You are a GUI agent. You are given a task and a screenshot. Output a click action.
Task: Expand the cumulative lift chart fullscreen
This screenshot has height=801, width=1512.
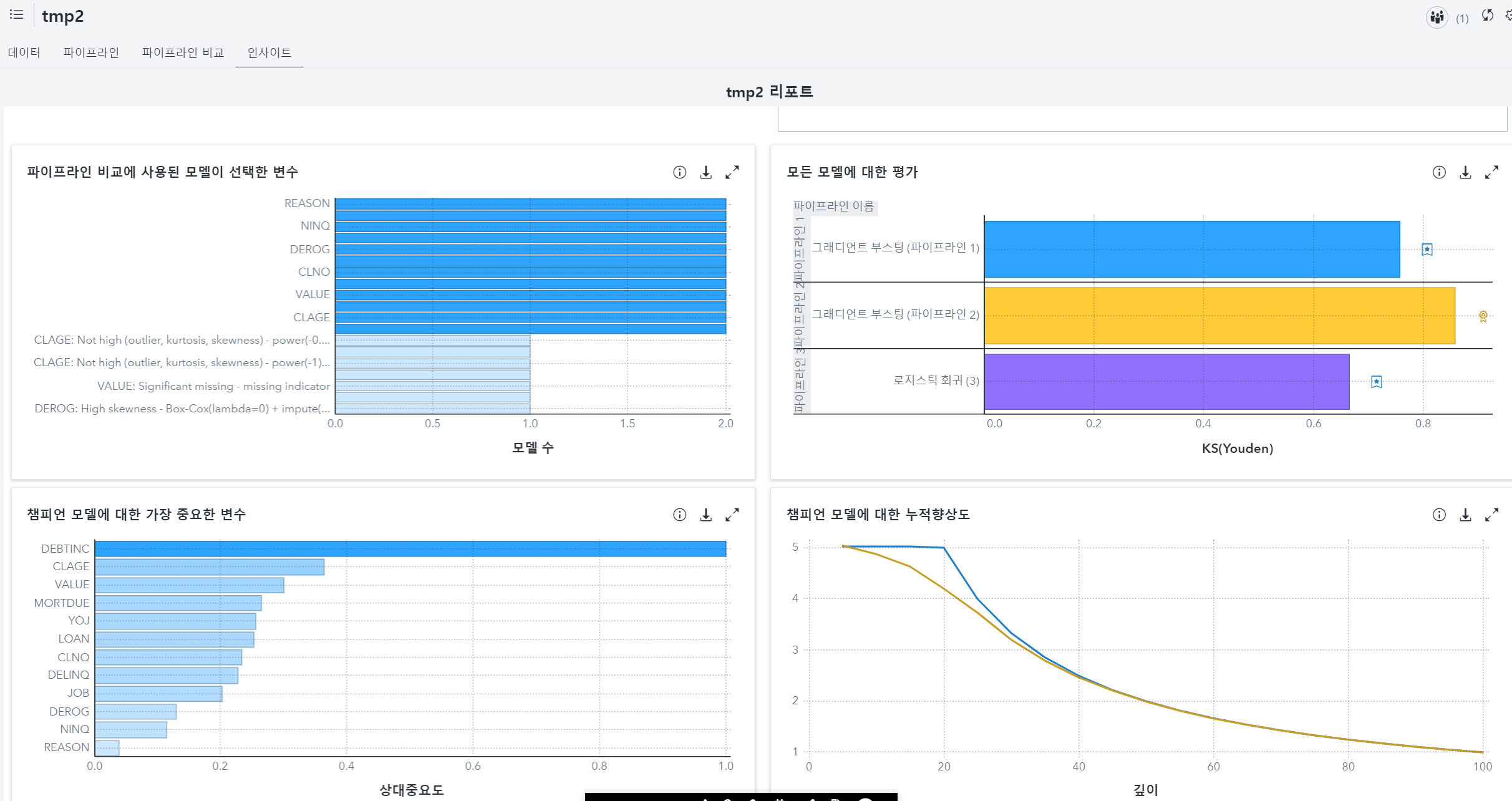(x=1491, y=515)
